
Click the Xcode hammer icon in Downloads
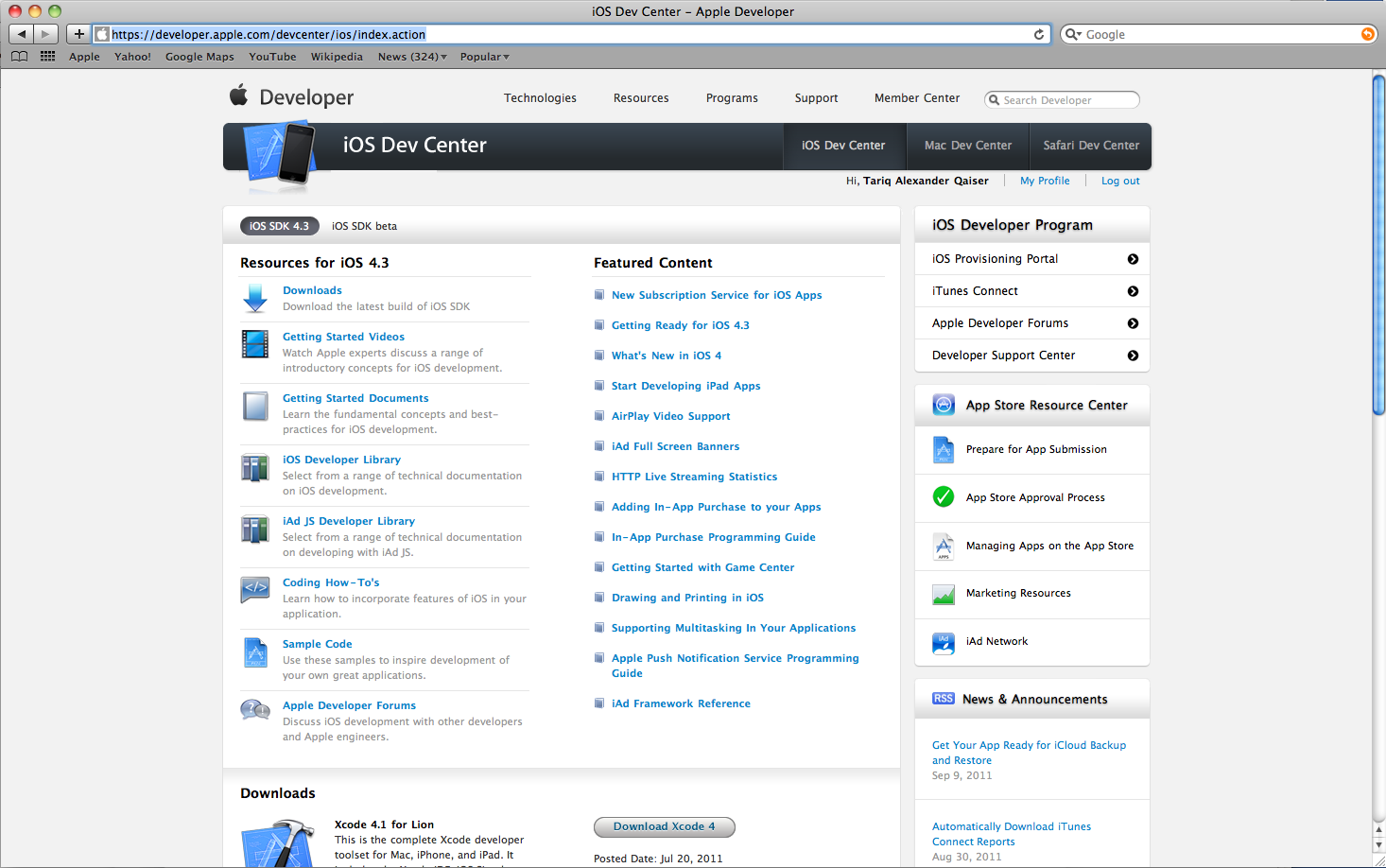click(x=277, y=844)
